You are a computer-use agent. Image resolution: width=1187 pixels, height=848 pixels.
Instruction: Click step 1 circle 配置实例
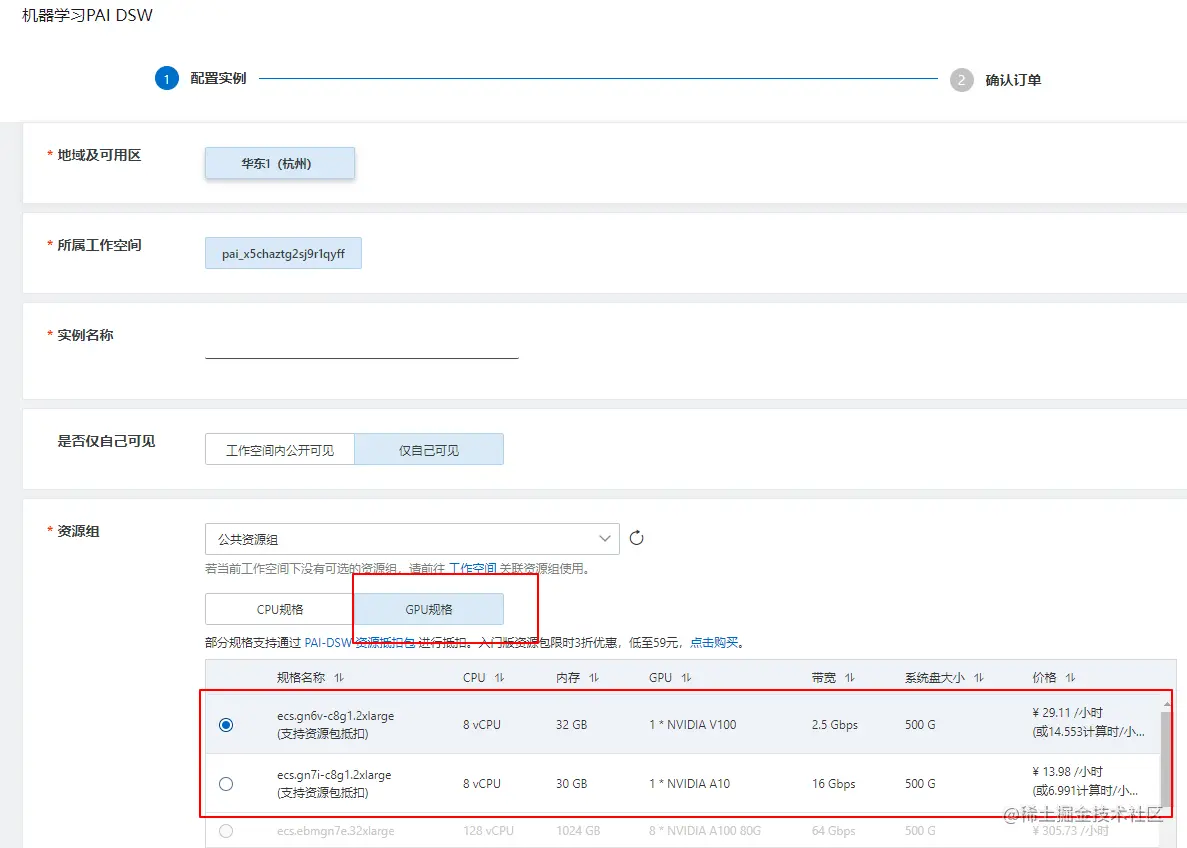(167, 78)
